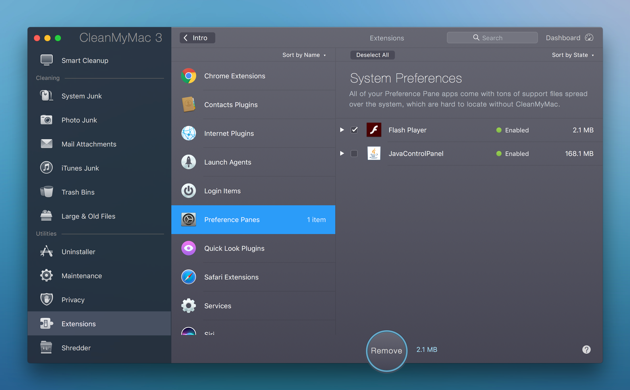
Task: Check the JavaControlPanel checkbox
Action: [354, 153]
